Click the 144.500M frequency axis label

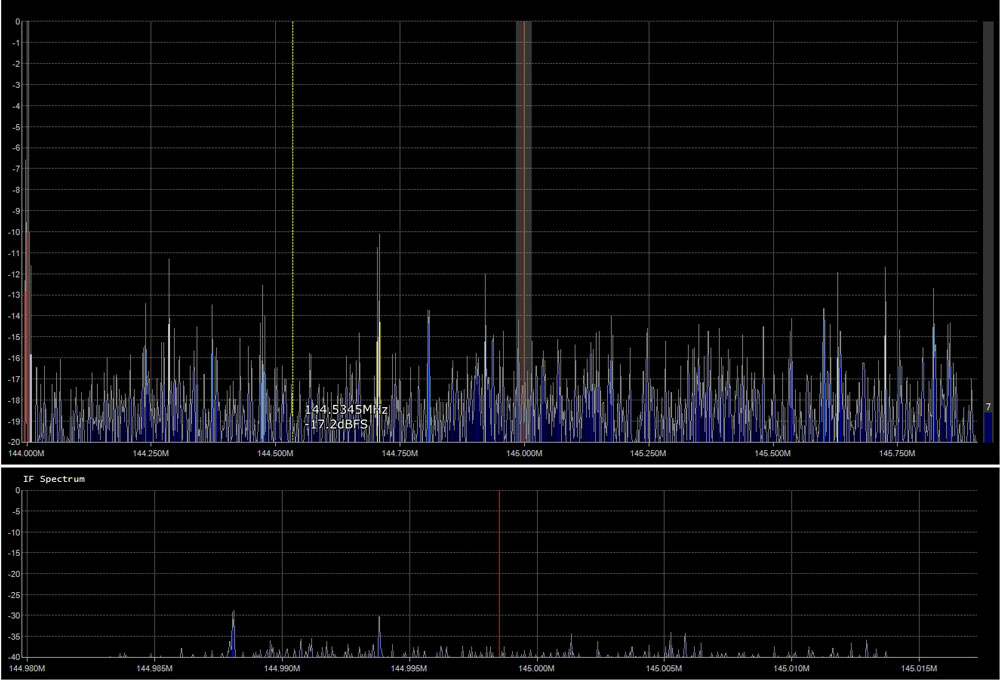(275, 453)
